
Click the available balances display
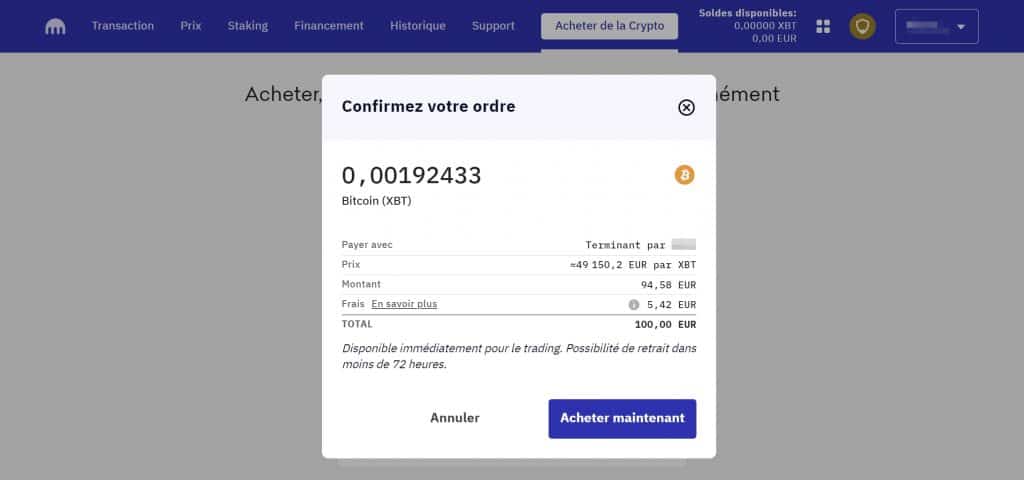click(x=746, y=26)
